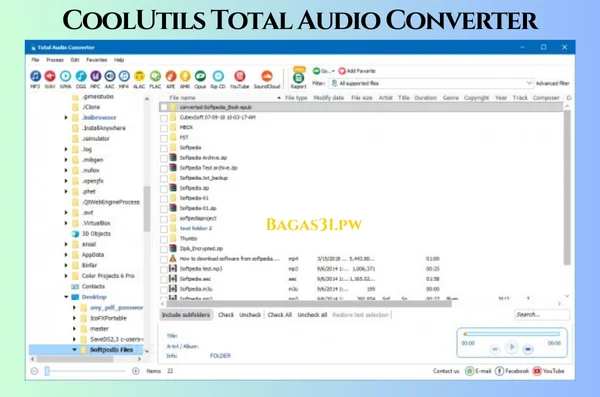Choose the Opus format icon
Screen dimensions: 600x397
(x=200, y=76)
